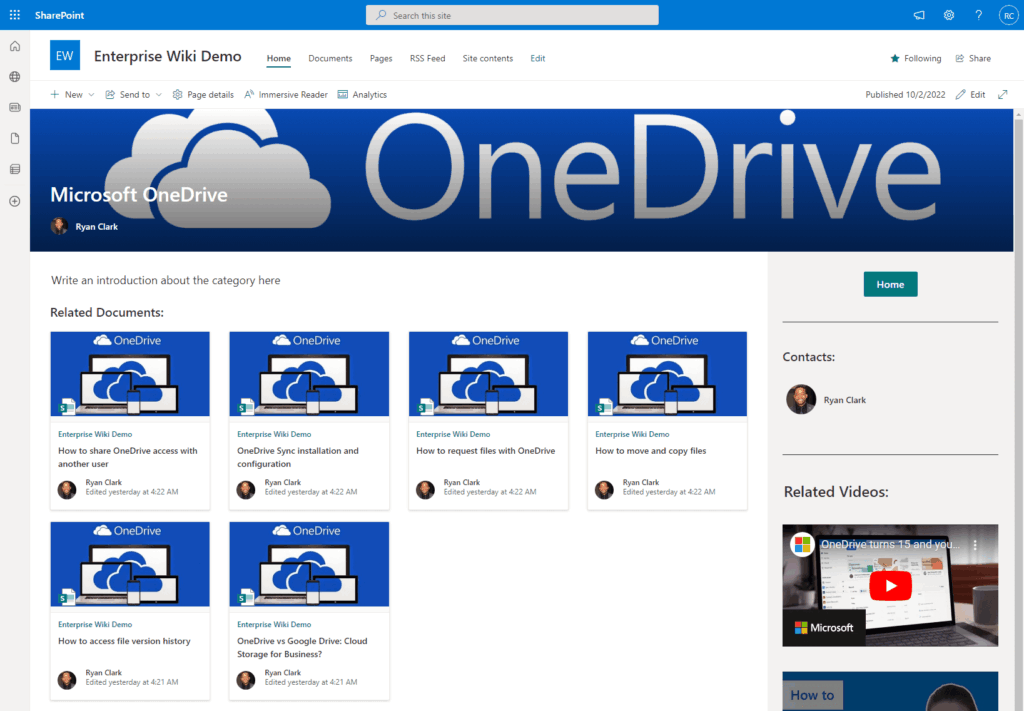Go to SharePoint home icon in sidebar
The width and height of the screenshot is (1024, 711).
15,46
